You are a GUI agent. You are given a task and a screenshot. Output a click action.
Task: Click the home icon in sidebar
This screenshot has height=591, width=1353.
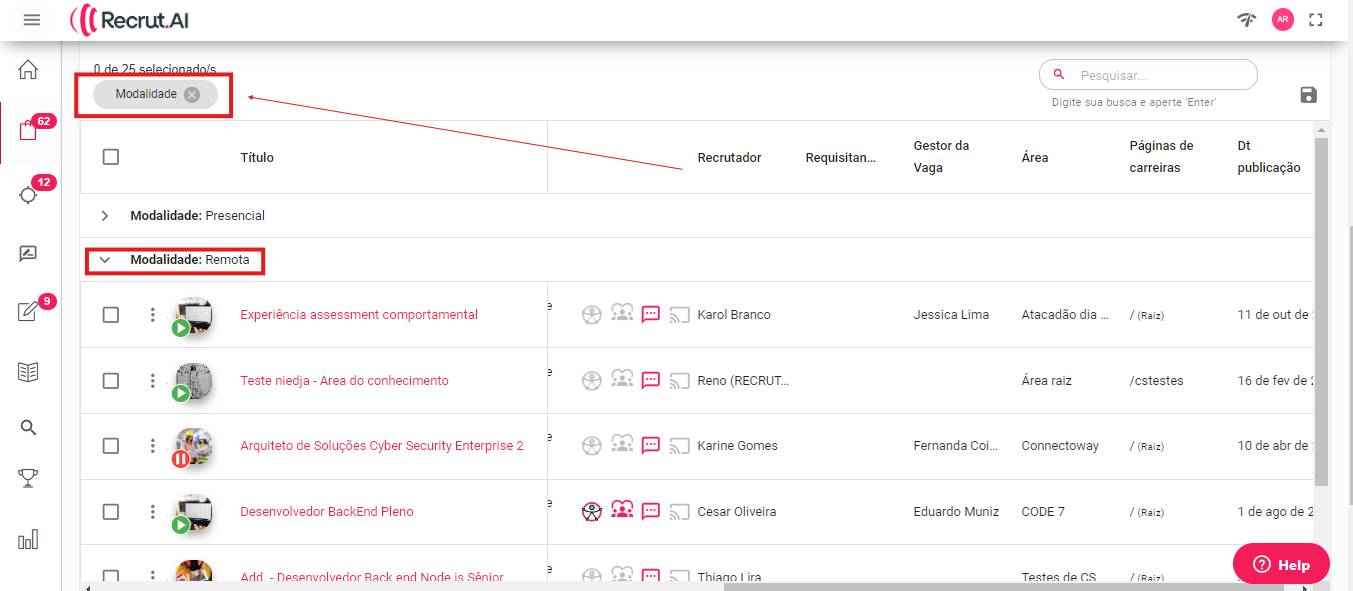click(x=28, y=69)
